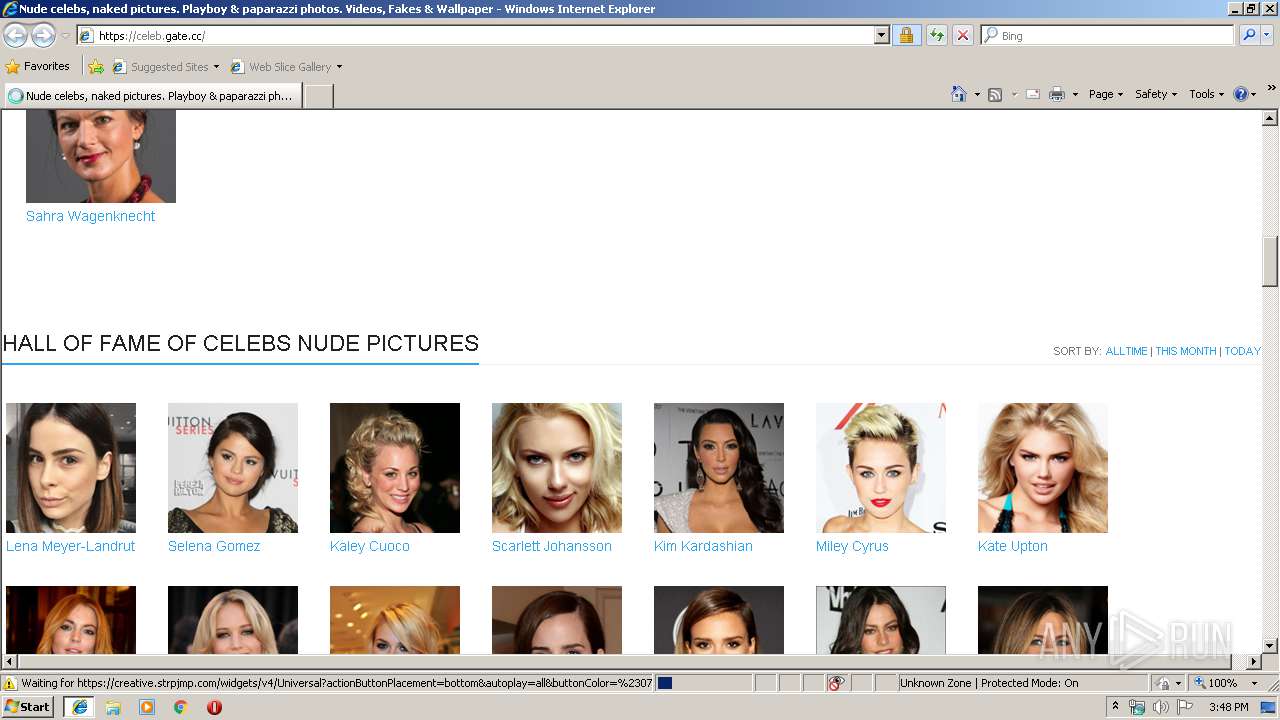Open Scarlett Johansson name link
This screenshot has height=720, width=1280.
tap(552, 546)
